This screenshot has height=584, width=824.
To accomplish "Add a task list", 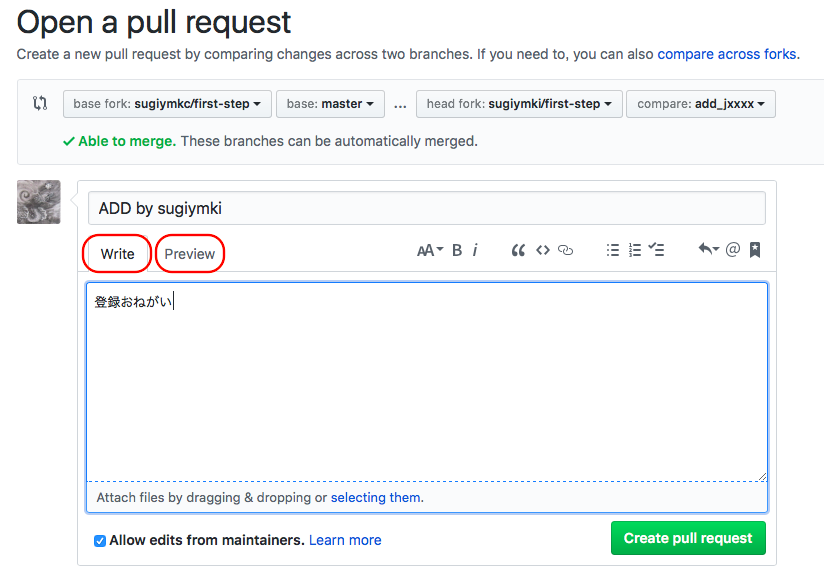I will pos(657,251).
